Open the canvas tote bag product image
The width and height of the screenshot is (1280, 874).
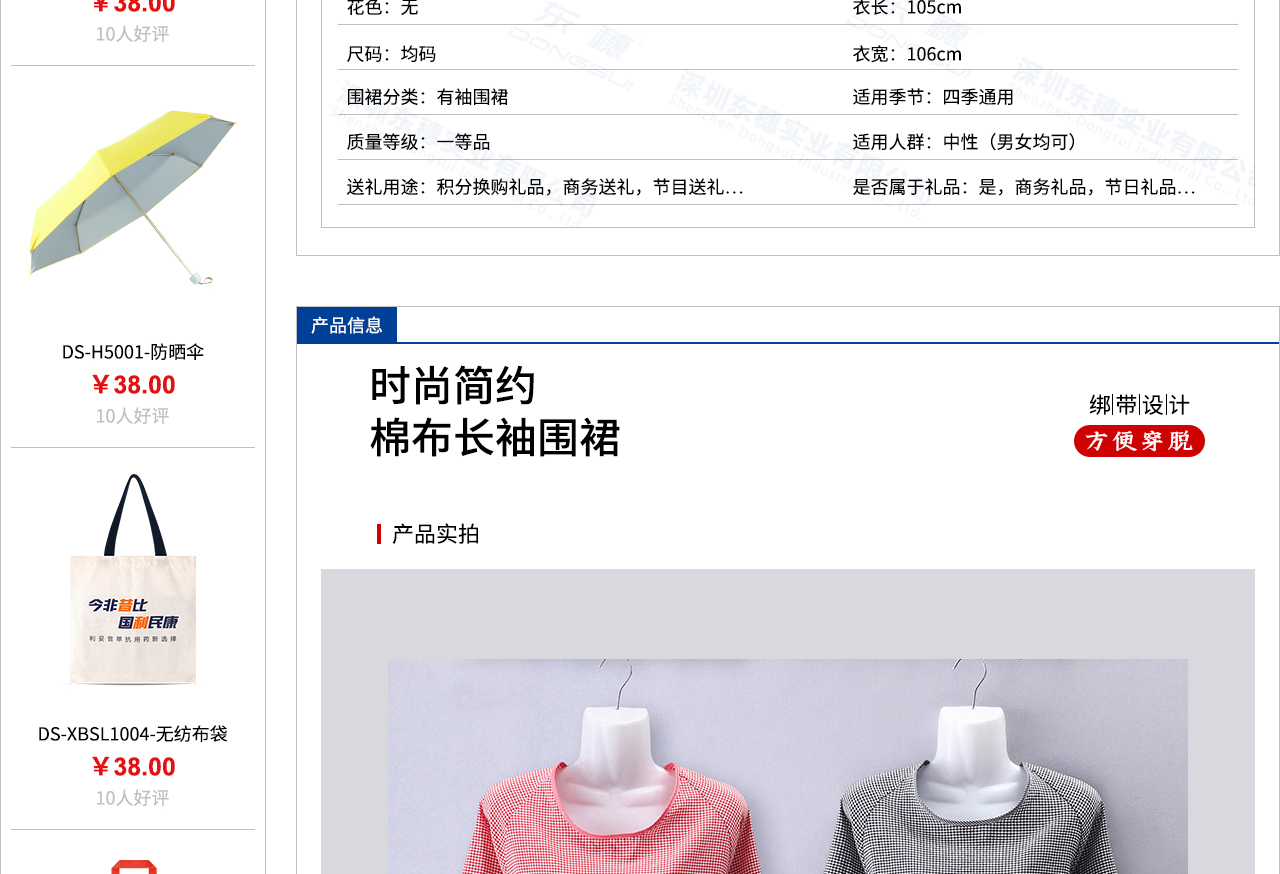[133, 580]
